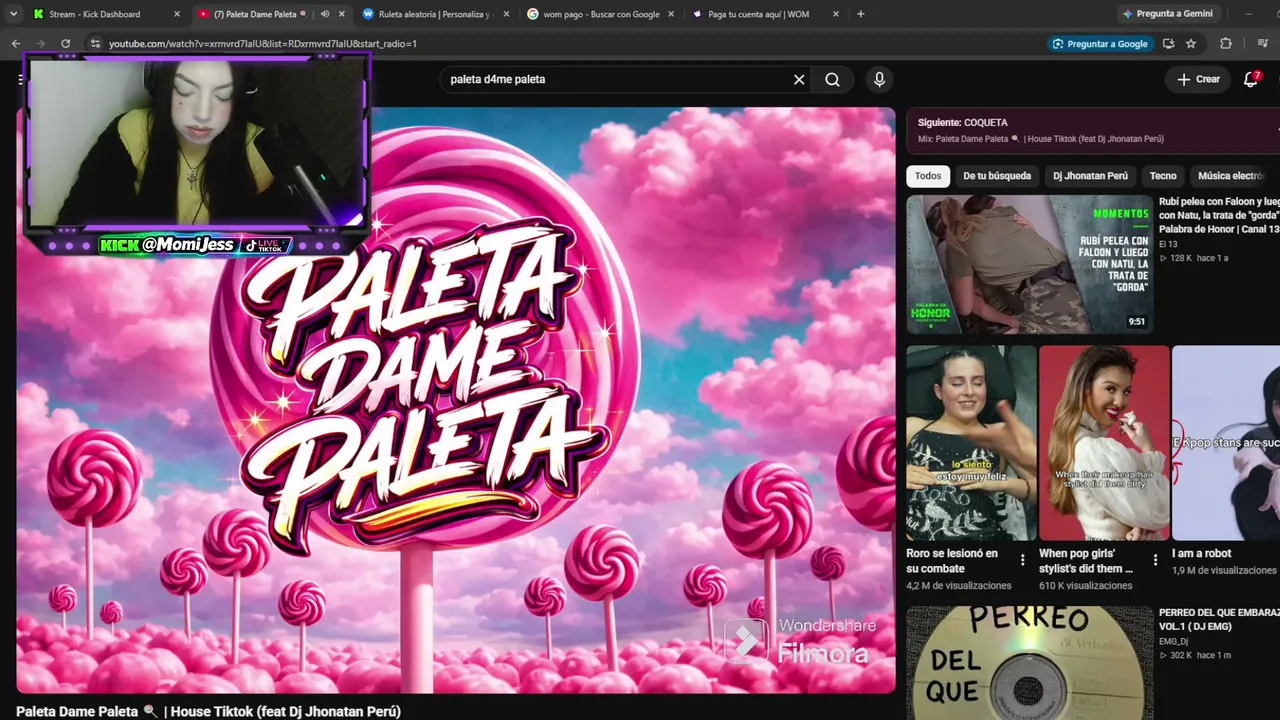The image size is (1280, 720).
Task: Click When pop girls' stylist's did them title
Action: click(x=1086, y=561)
